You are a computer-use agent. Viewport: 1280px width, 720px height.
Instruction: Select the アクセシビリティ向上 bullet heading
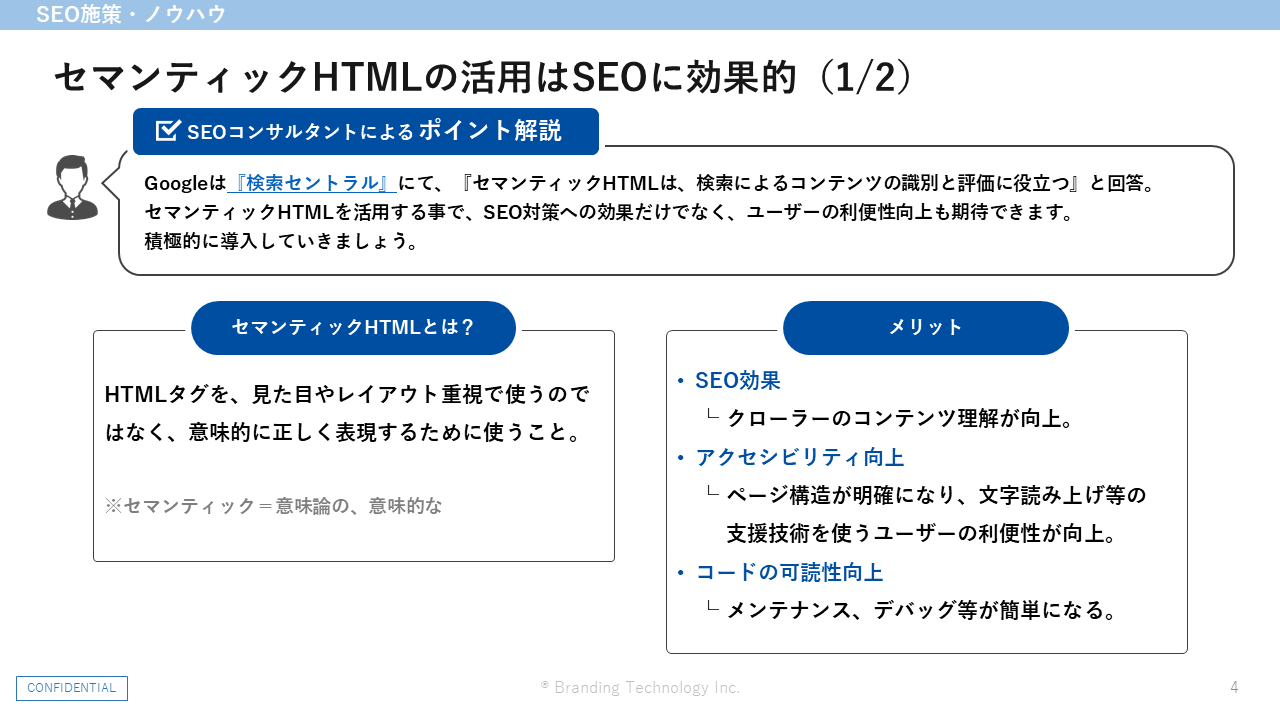[800, 457]
